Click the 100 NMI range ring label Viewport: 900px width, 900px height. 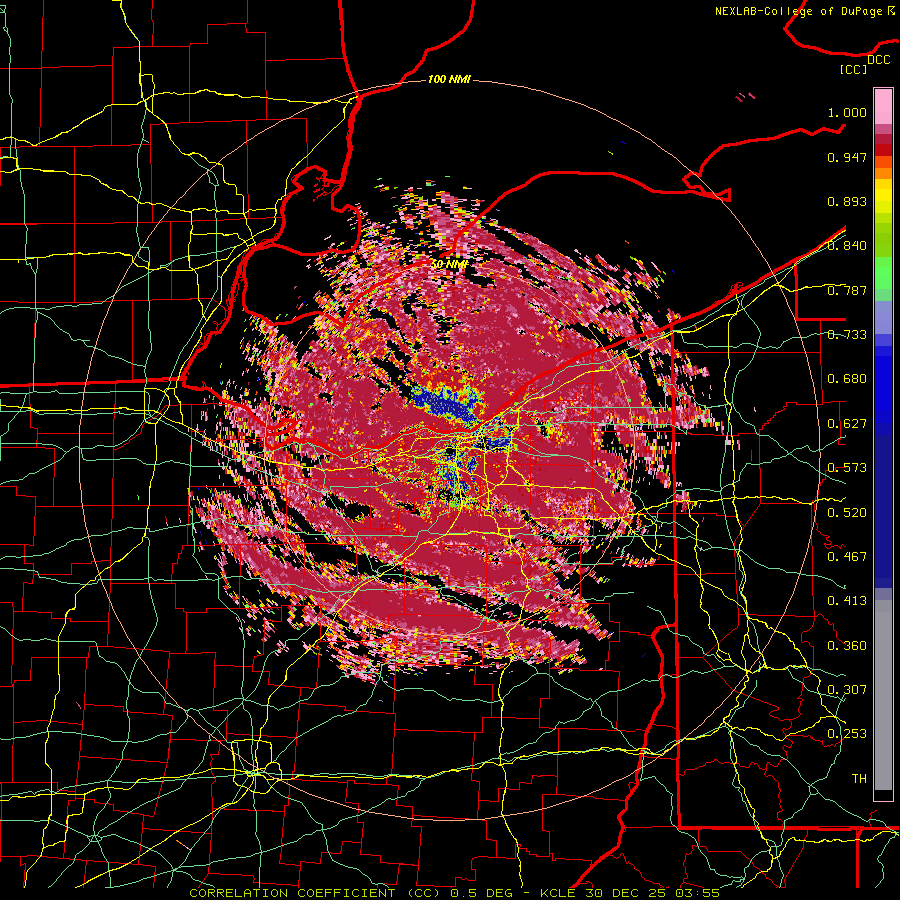449,79
